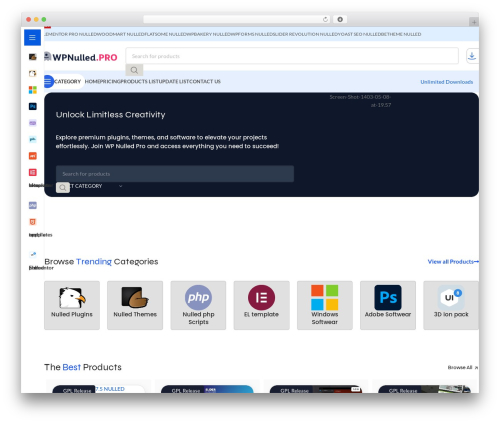500x423 pixels.
Task: Click the Unlimited Downloads link
Action: coord(447,82)
